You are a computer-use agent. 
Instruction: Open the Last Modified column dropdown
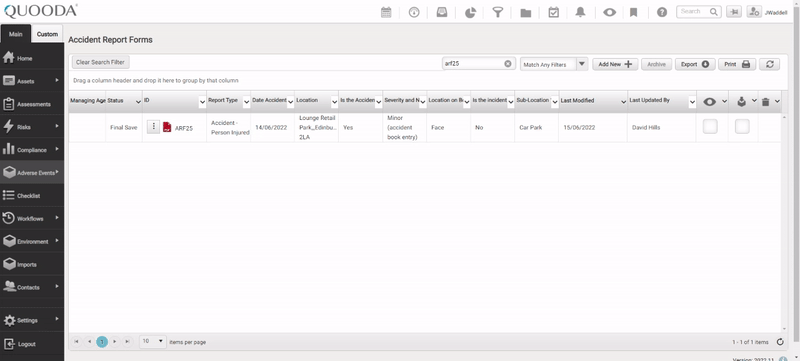(x=623, y=102)
